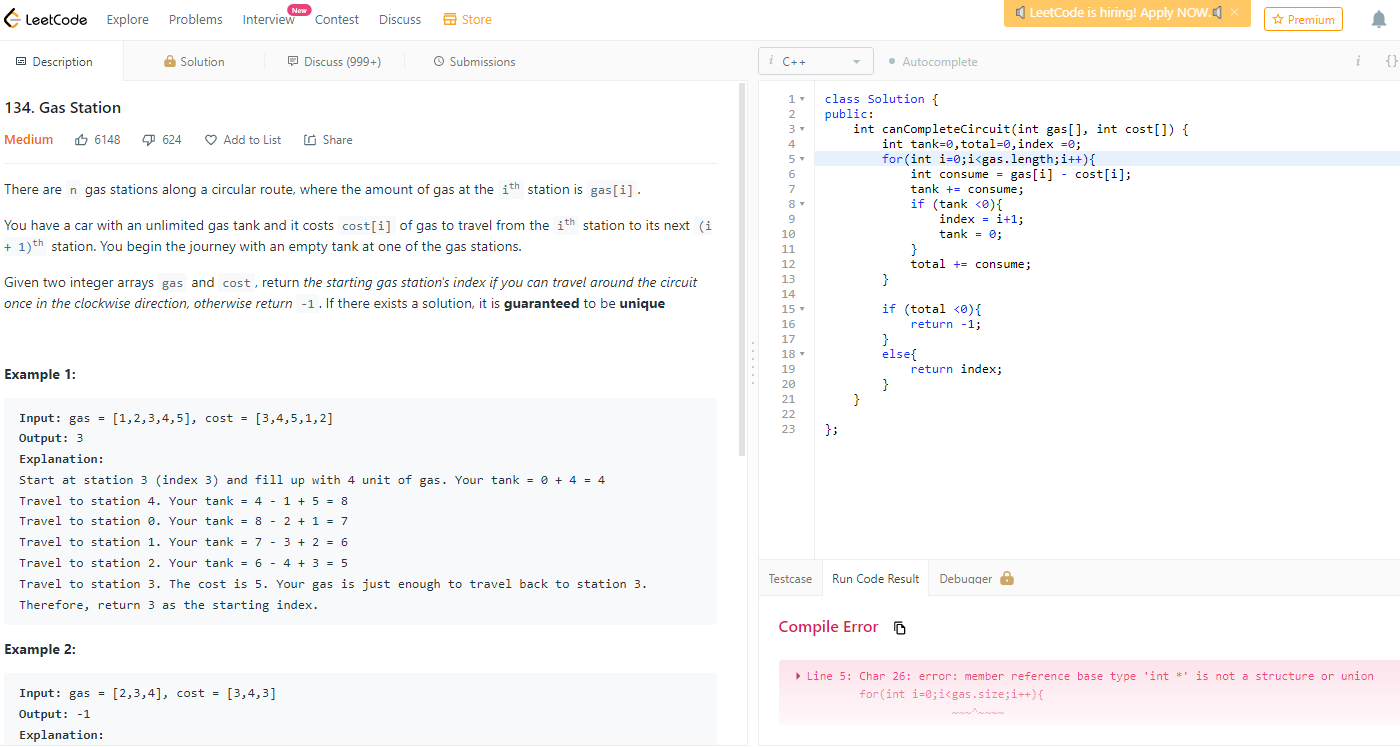The height and width of the screenshot is (747, 1400).
Task: Click the Compile Error heading
Action: pyautogui.click(x=828, y=627)
